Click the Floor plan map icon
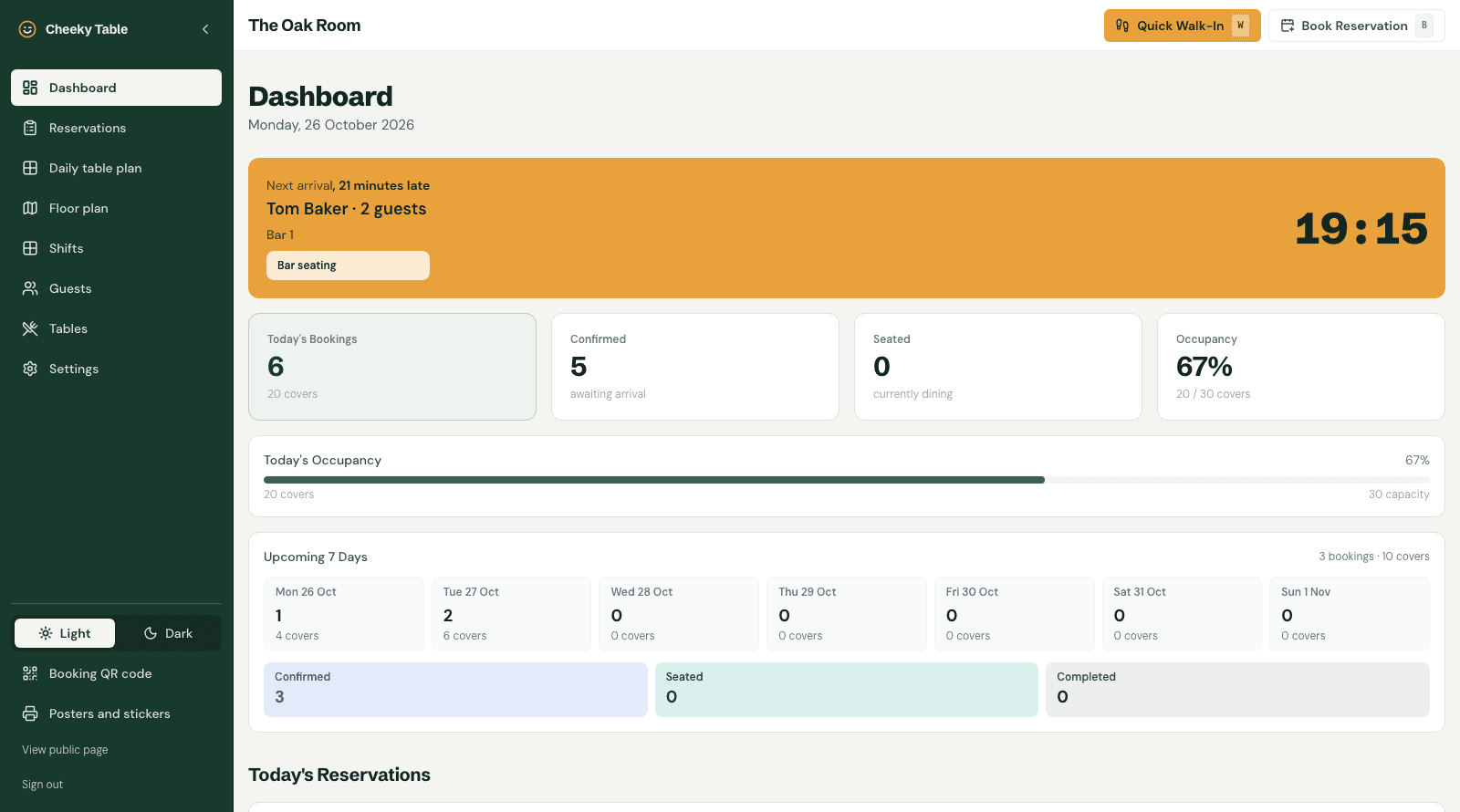Viewport: 1460px width, 812px height. coord(30,208)
